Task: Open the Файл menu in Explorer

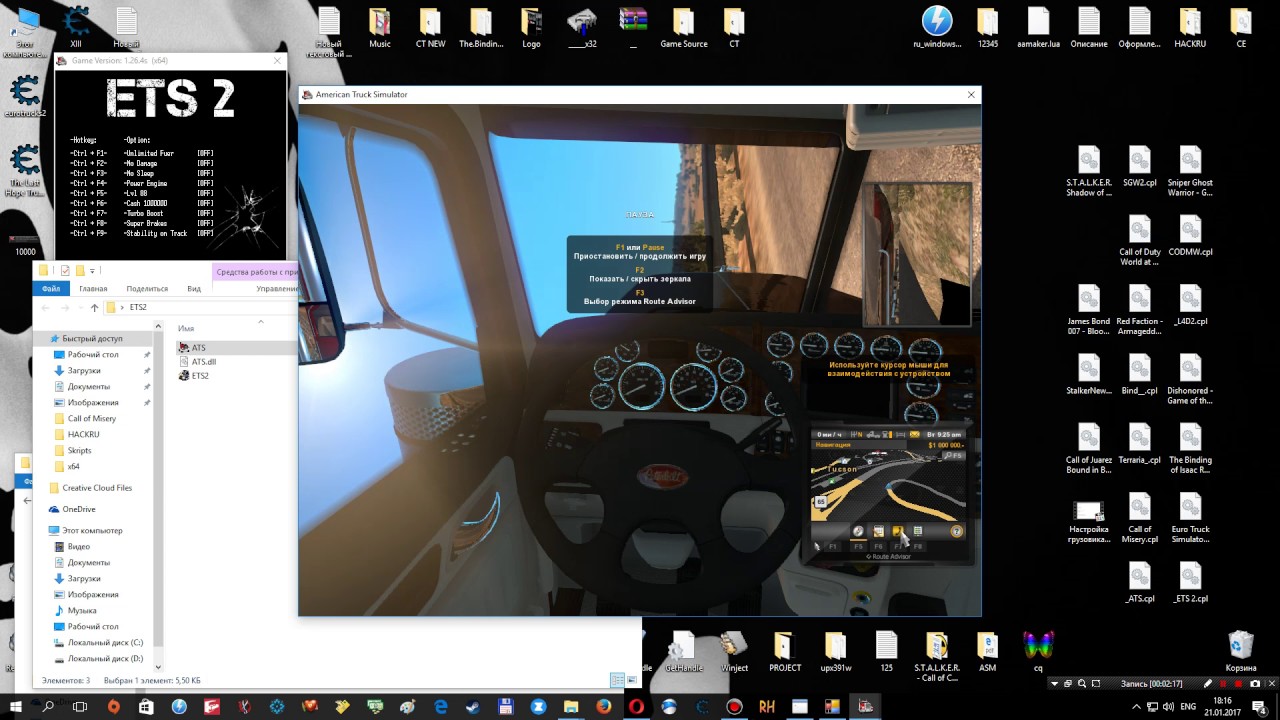Action: click(50, 288)
